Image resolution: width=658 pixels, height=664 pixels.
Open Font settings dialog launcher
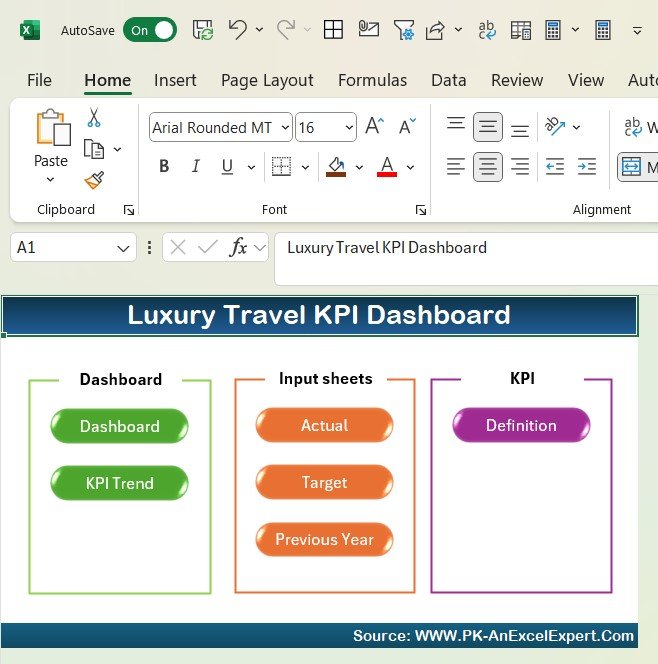tap(420, 210)
